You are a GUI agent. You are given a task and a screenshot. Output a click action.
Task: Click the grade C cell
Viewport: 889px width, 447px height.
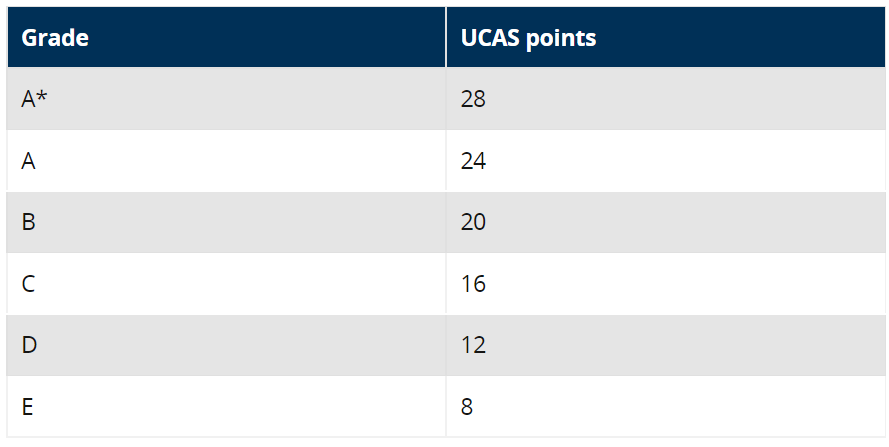click(x=28, y=284)
